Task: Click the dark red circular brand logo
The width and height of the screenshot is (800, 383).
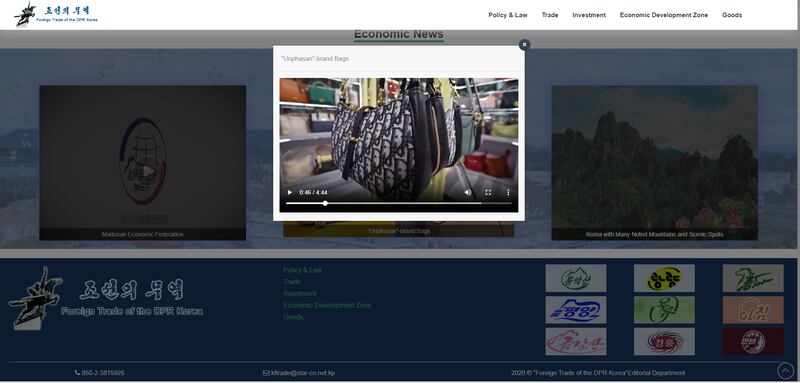Action: click(x=753, y=341)
